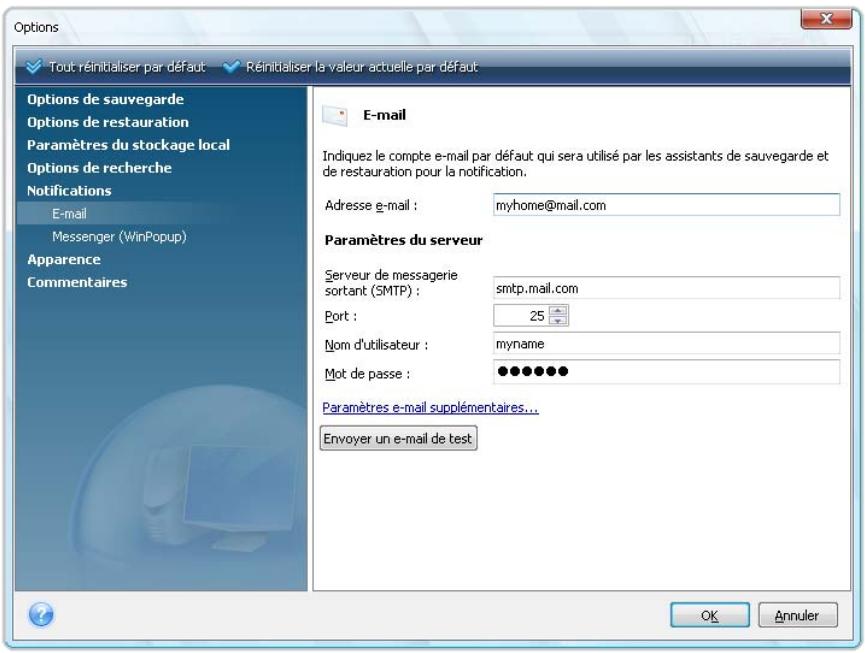Increase Port value with up arrow

pos(558,311)
